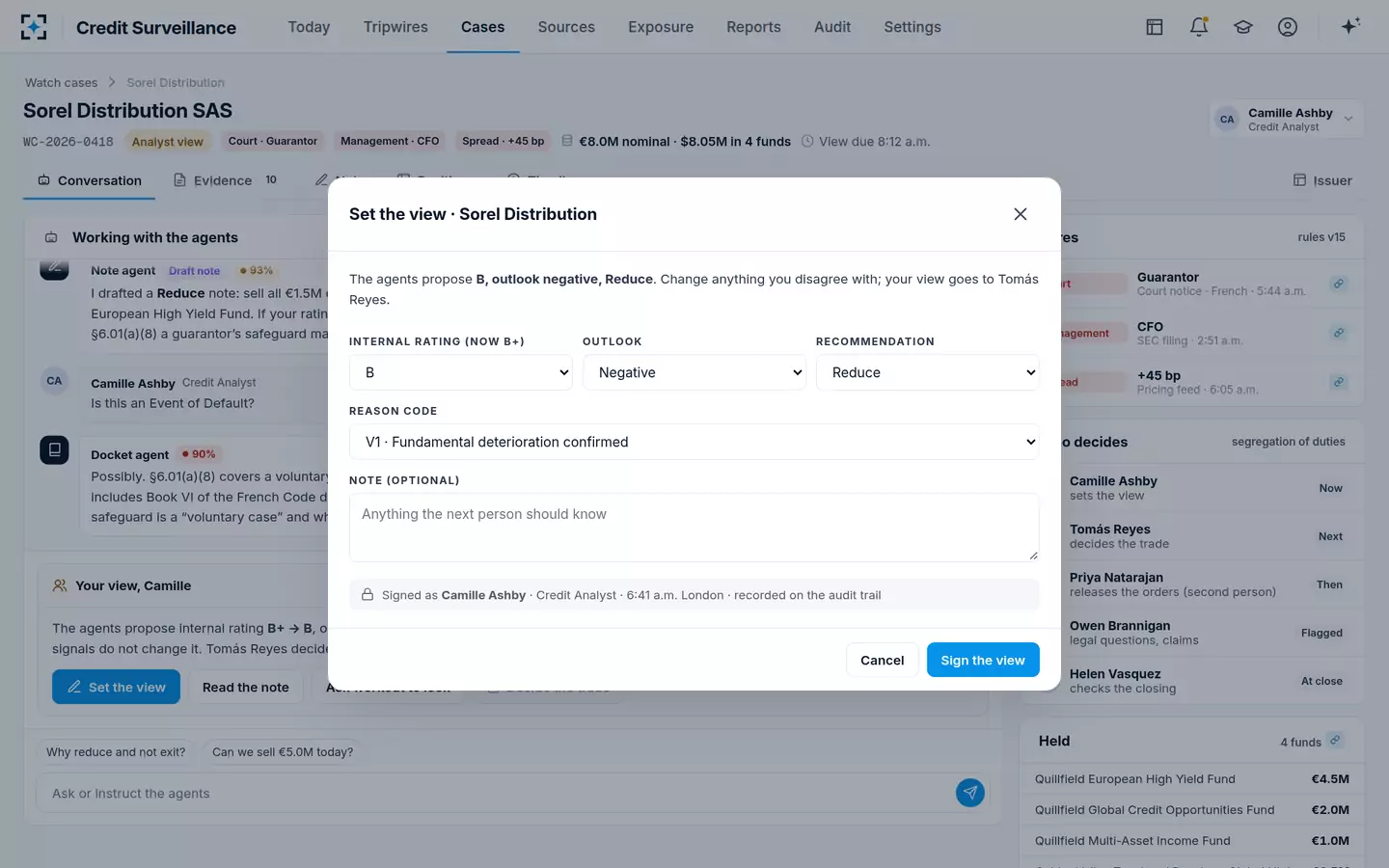Open the Audit tab
The height and width of the screenshot is (868, 1389).
tap(832, 27)
